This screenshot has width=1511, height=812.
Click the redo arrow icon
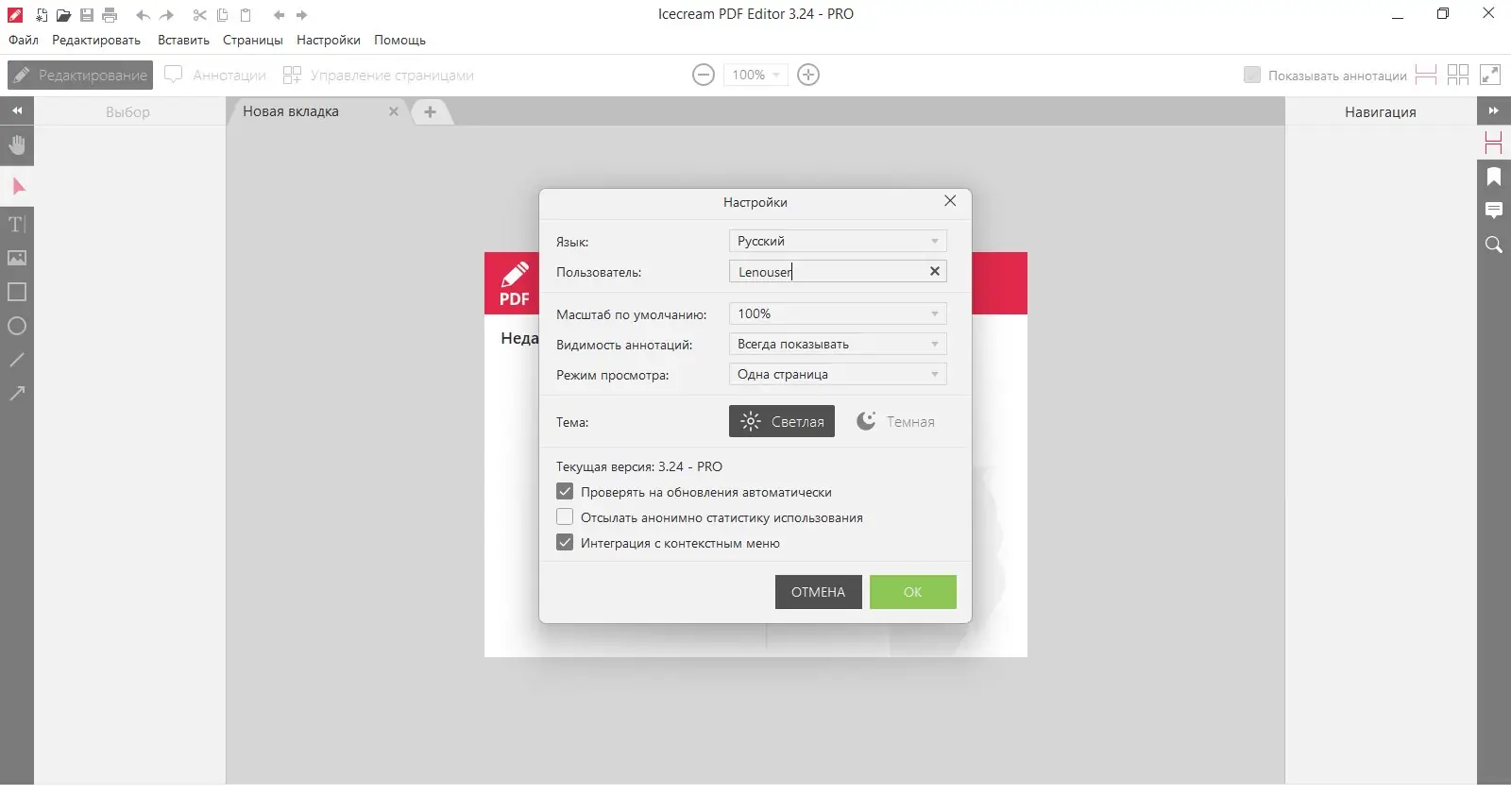coord(167,15)
